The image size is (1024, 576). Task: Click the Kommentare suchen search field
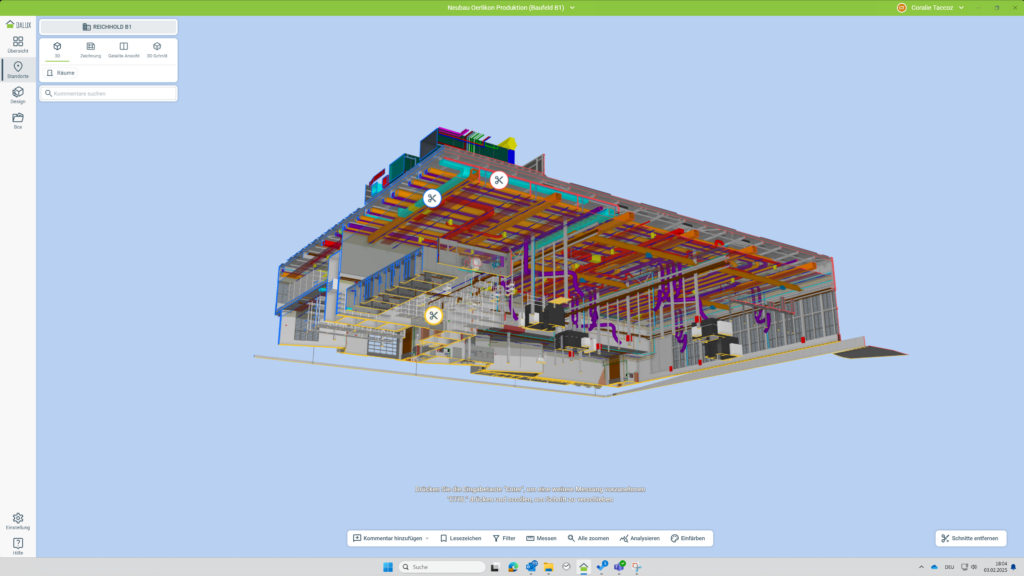tap(108, 93)
